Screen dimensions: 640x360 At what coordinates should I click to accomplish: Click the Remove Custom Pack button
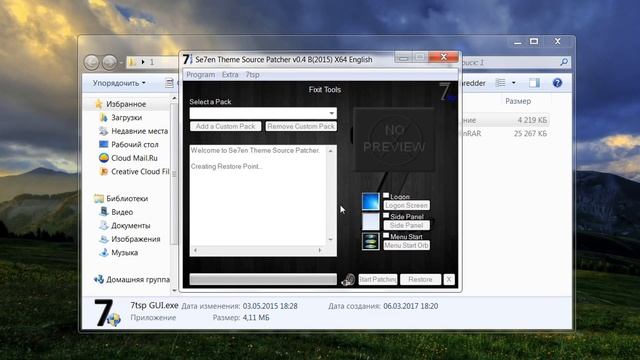click(301, 127)
